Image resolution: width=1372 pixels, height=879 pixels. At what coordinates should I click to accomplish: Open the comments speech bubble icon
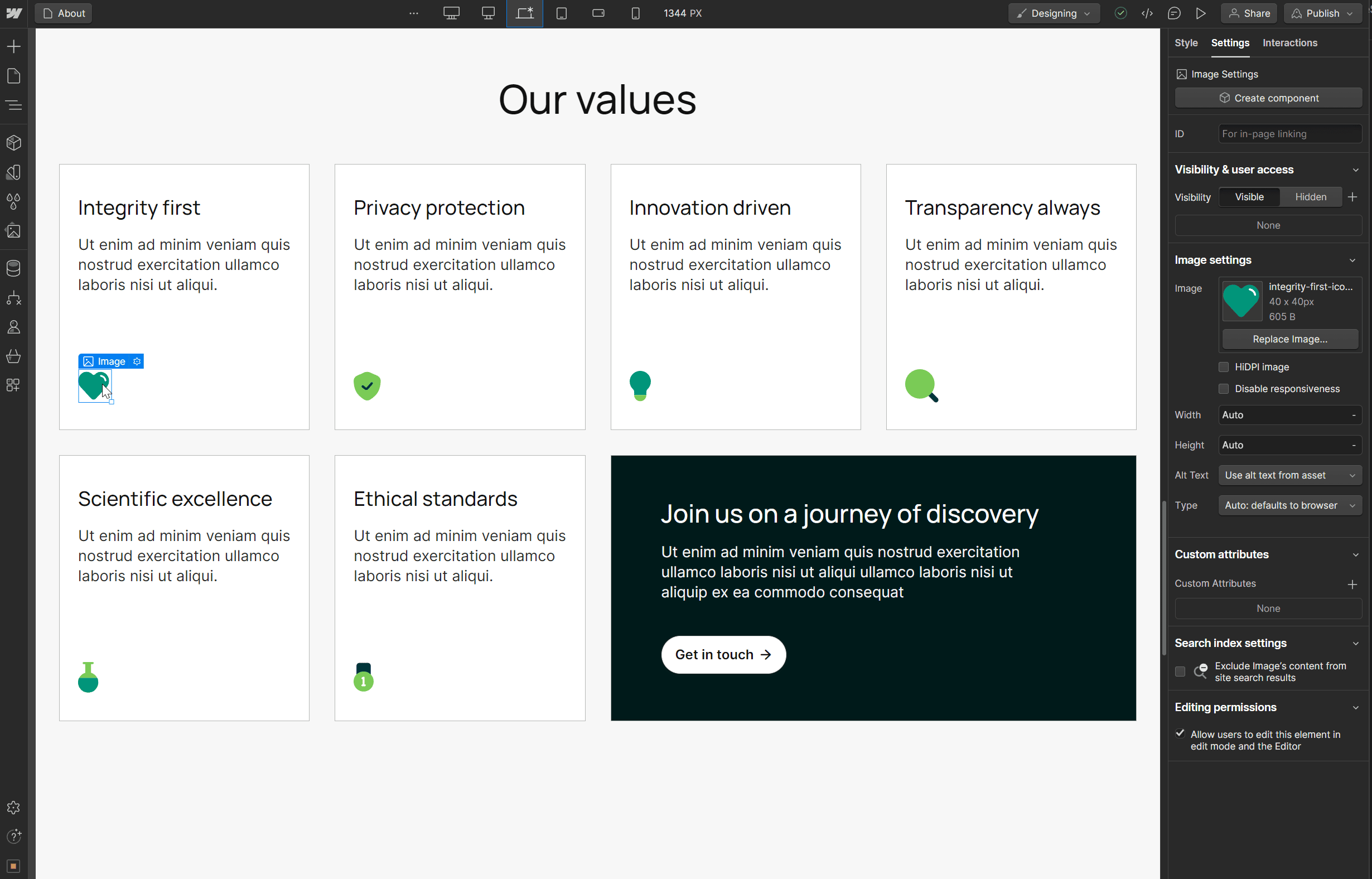(x=1174, y=13)
